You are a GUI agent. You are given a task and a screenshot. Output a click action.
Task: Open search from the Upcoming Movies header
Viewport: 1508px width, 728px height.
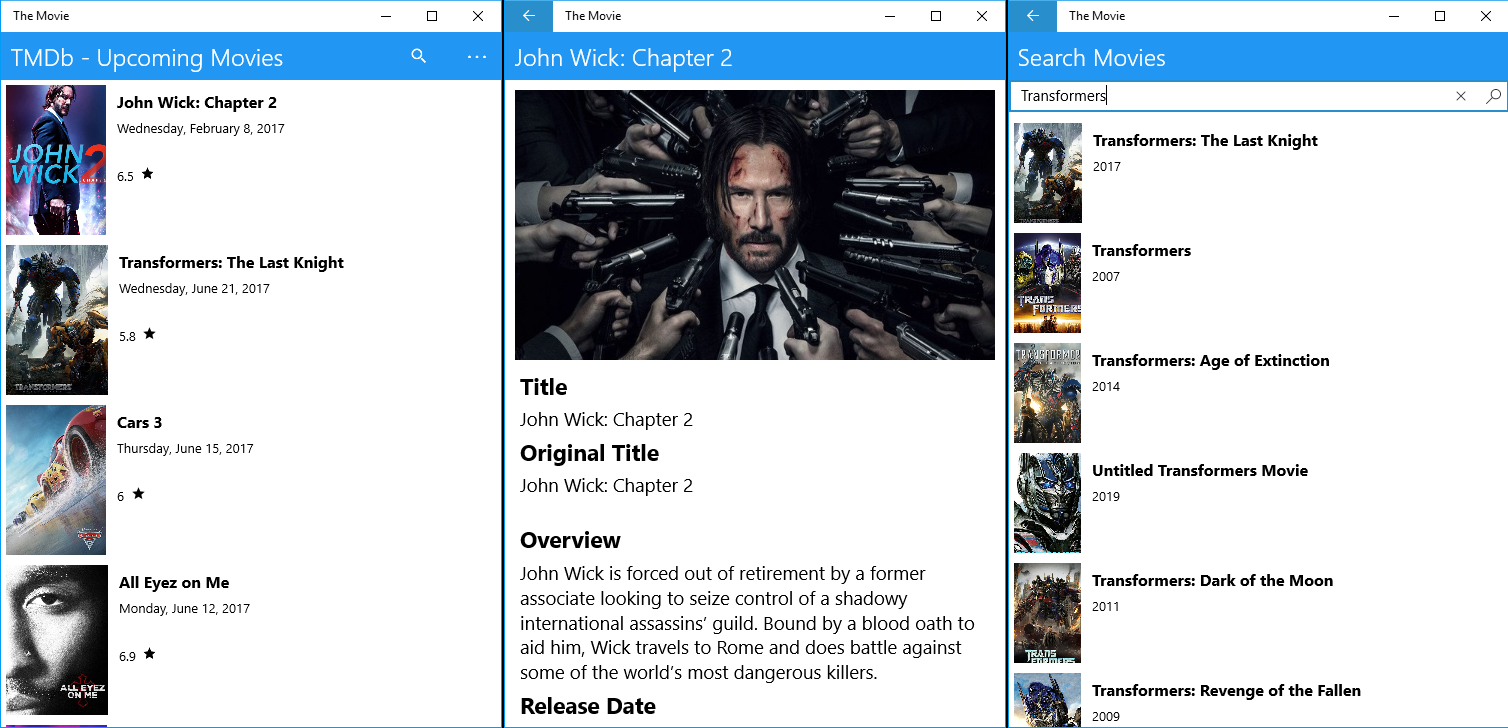coord(419,57)
